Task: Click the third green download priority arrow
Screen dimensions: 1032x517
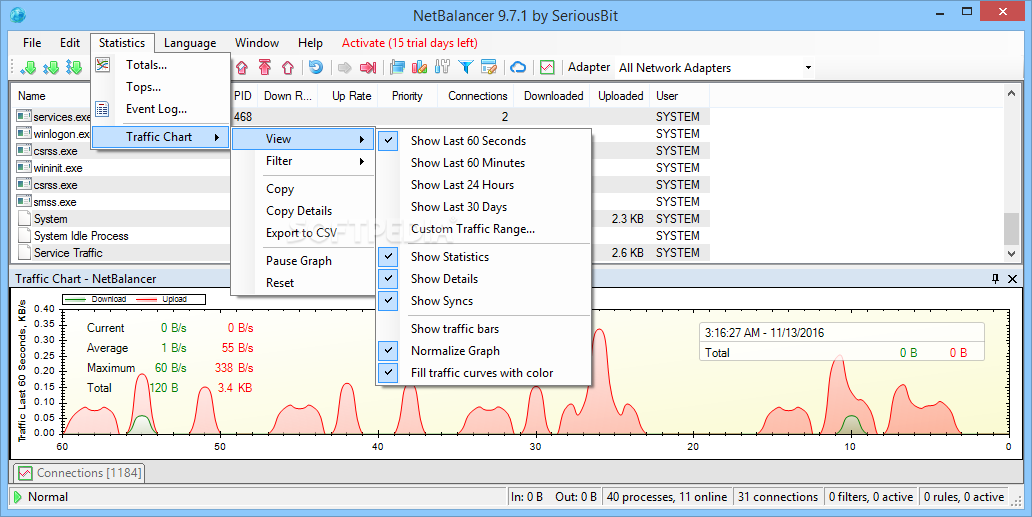Action: 74,67
